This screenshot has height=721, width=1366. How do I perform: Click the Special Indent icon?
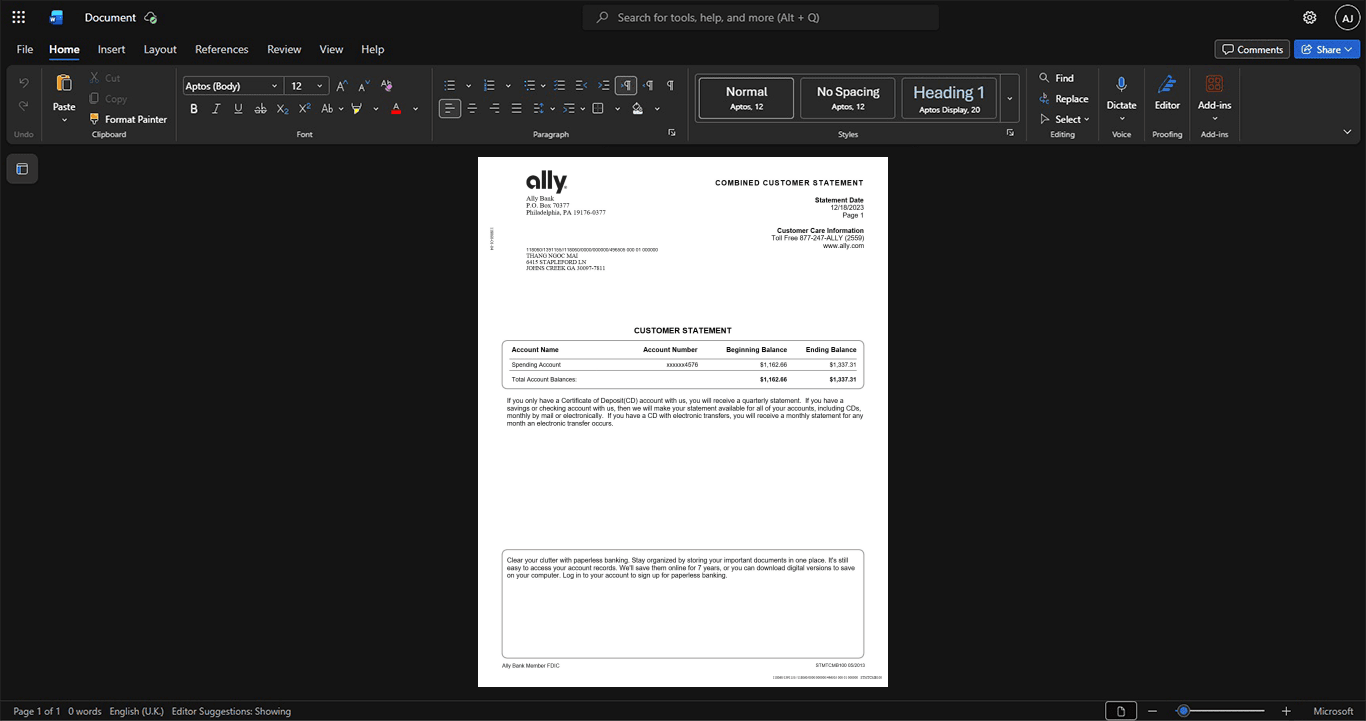(569, 108)
